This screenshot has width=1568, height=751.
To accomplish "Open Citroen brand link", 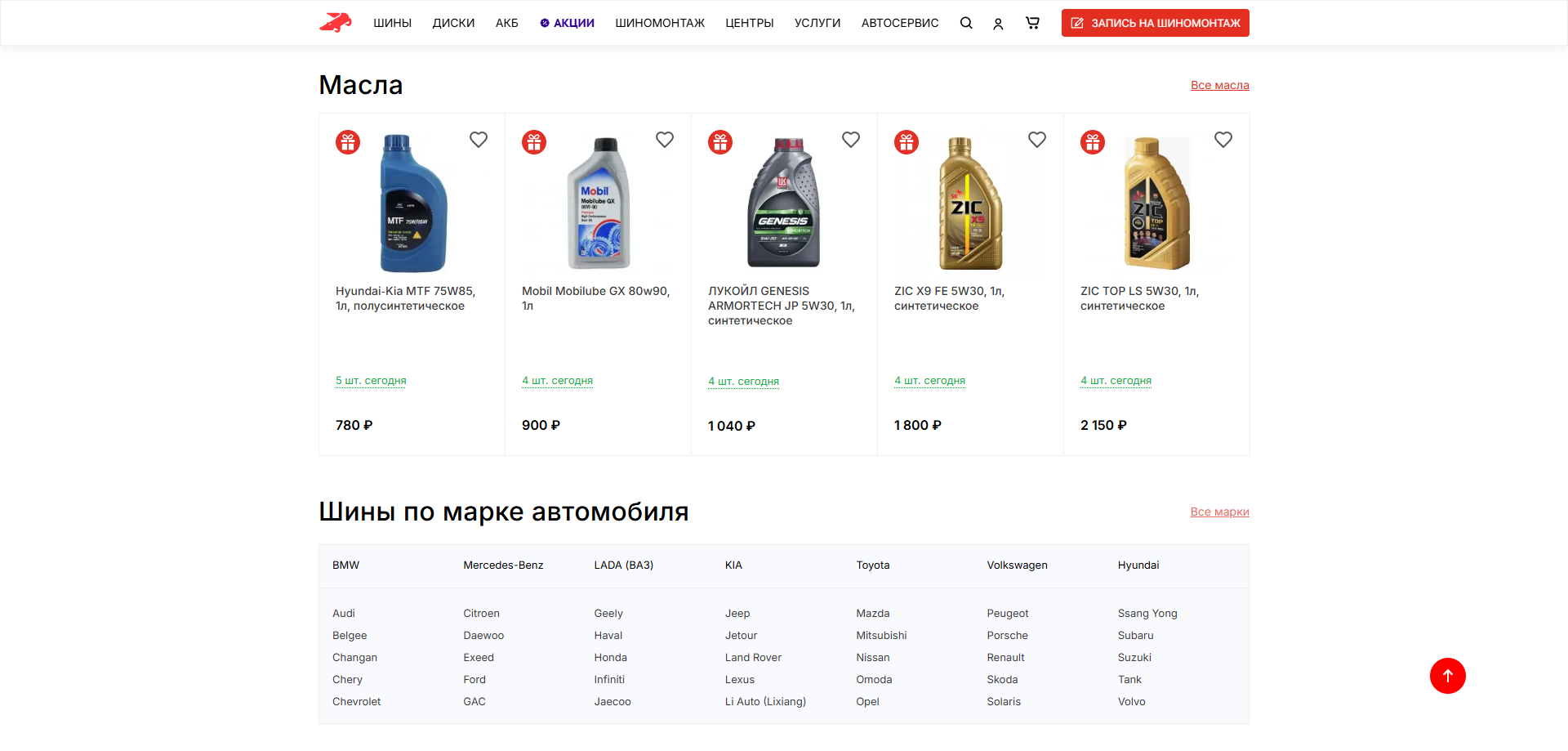I will (x=481, y=614).
